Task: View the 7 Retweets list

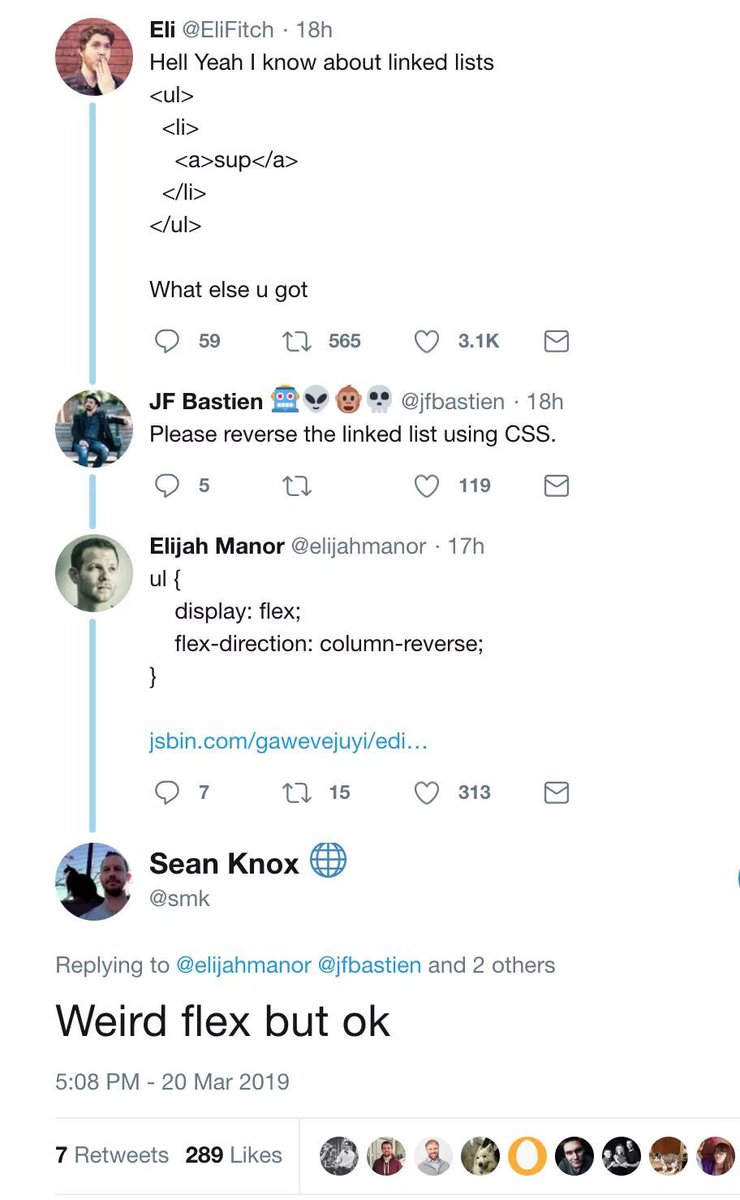Action: (x=112, y=1155)
